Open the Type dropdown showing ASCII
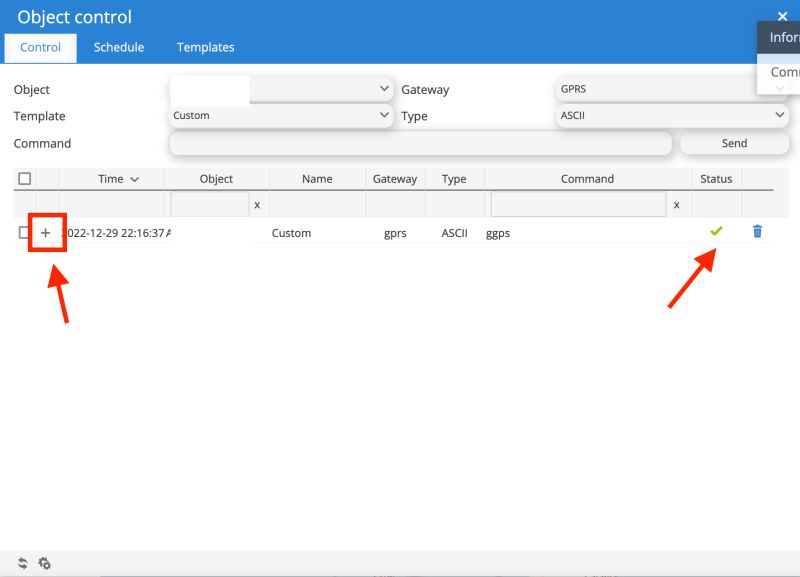 [x=672, y=115]
